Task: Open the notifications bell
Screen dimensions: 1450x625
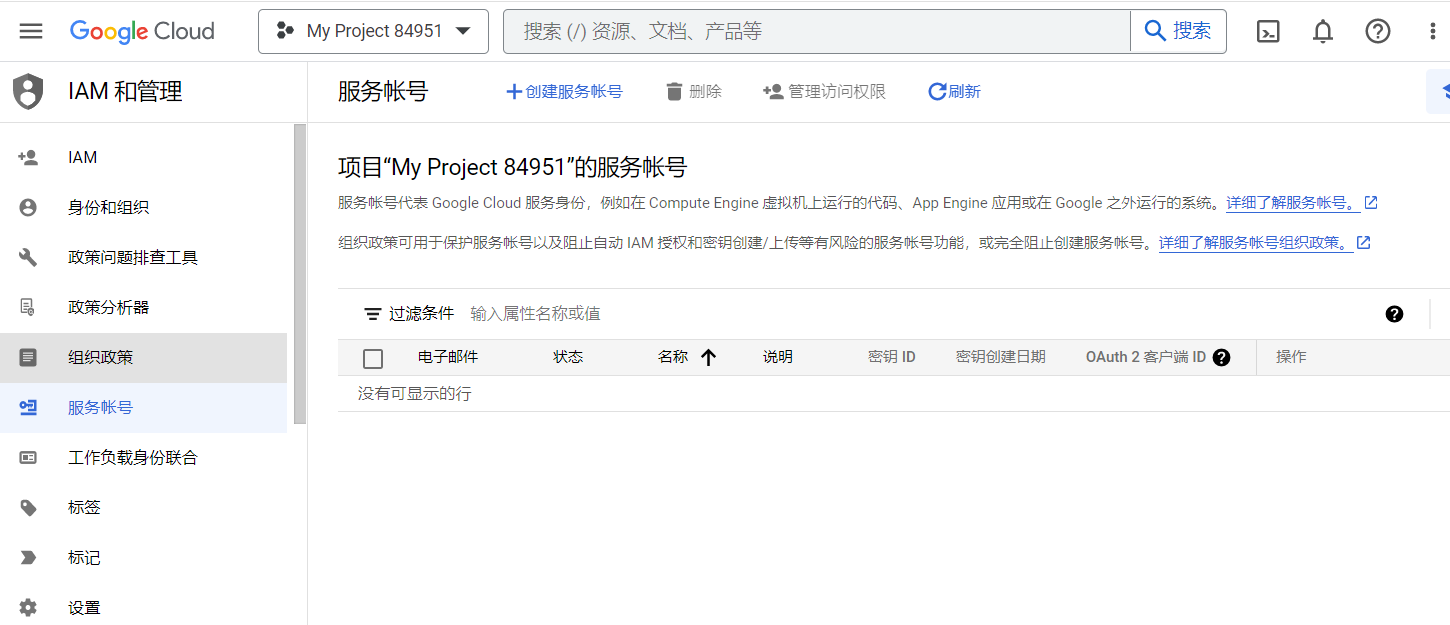Action: point(1323,31)
